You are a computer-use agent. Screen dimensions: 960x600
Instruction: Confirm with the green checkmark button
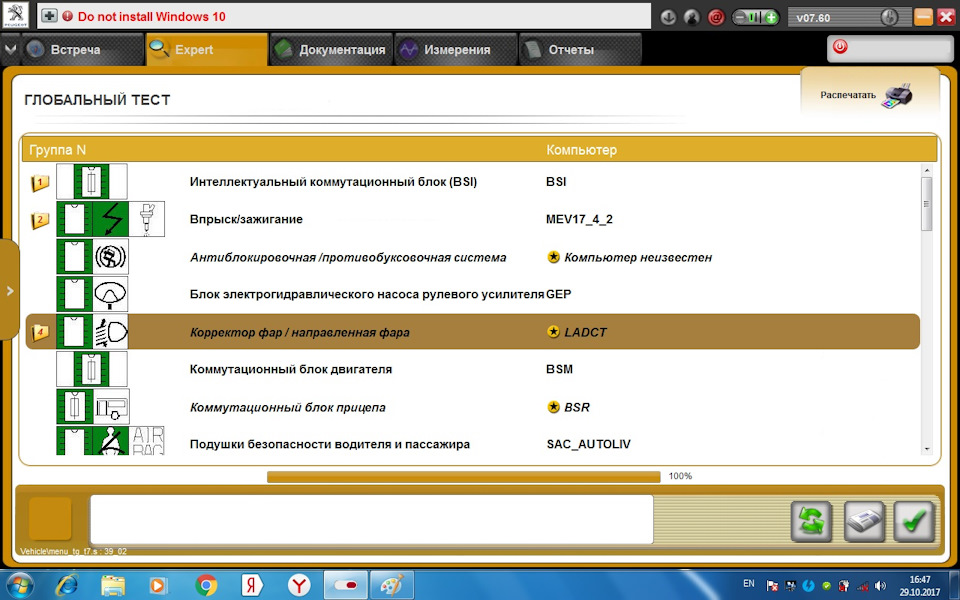(914, 522)
